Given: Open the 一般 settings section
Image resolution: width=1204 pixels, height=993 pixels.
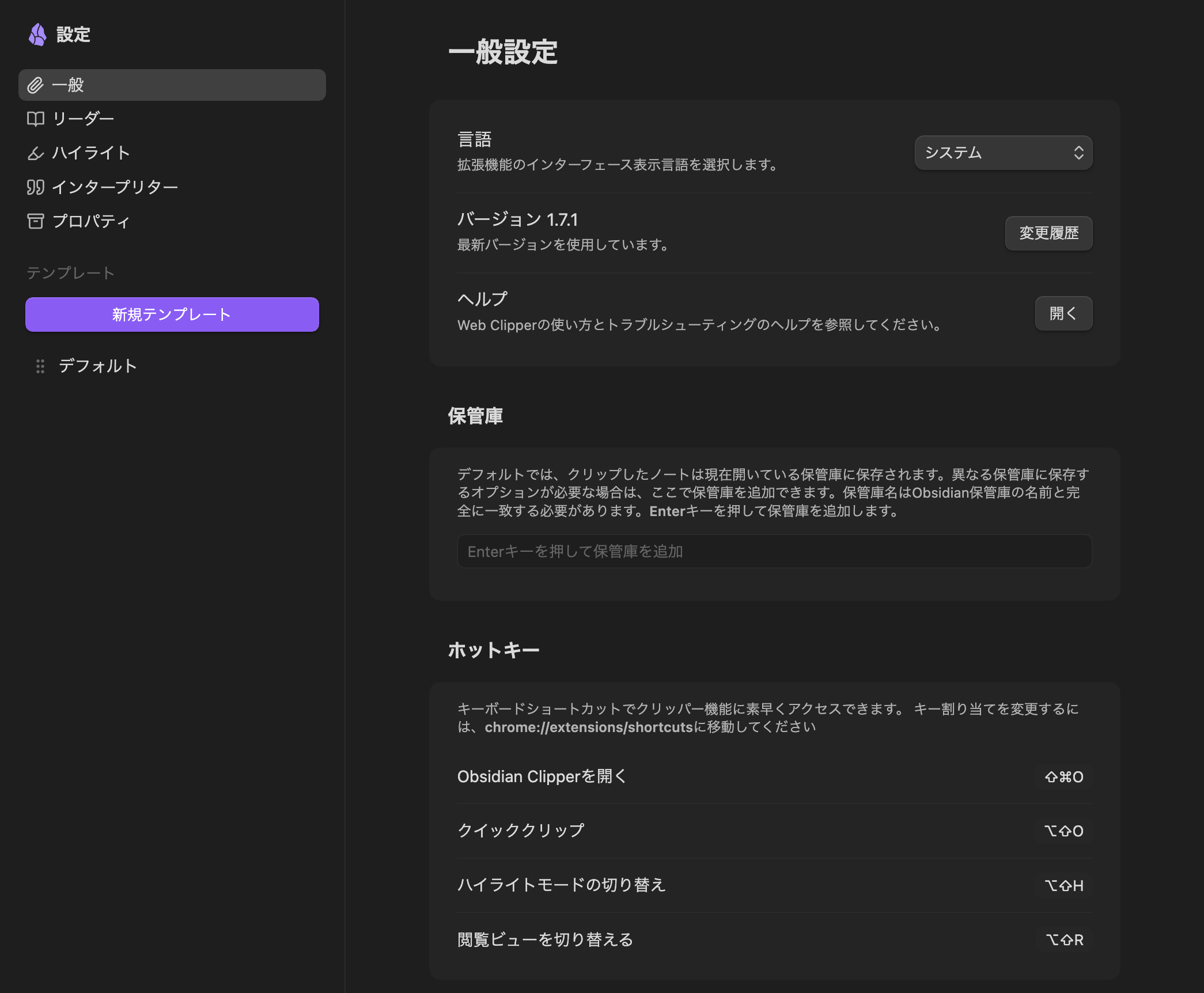Looking at the screenshot, I should pyautogui.click(x=172, y=85).
